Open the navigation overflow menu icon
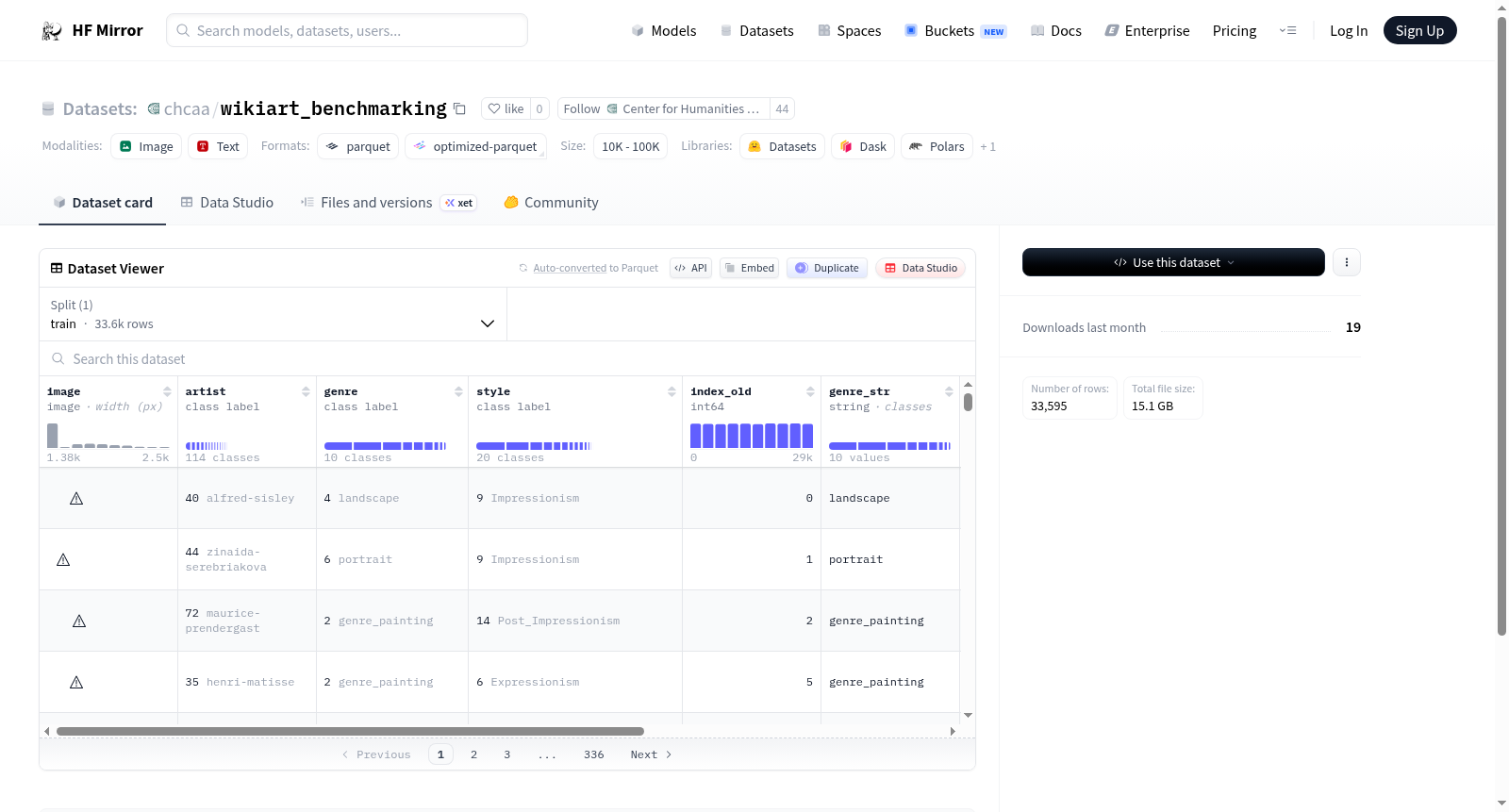 (1287, 30)
